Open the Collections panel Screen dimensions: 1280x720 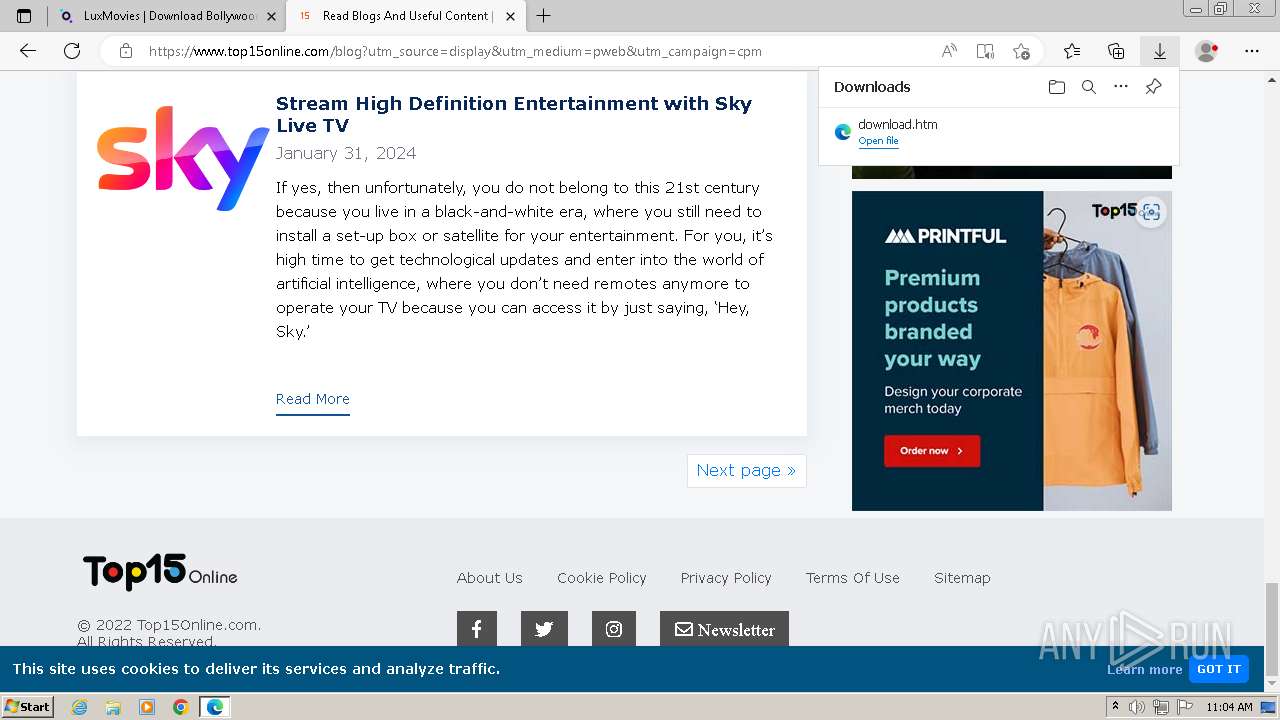[1116, 51]
